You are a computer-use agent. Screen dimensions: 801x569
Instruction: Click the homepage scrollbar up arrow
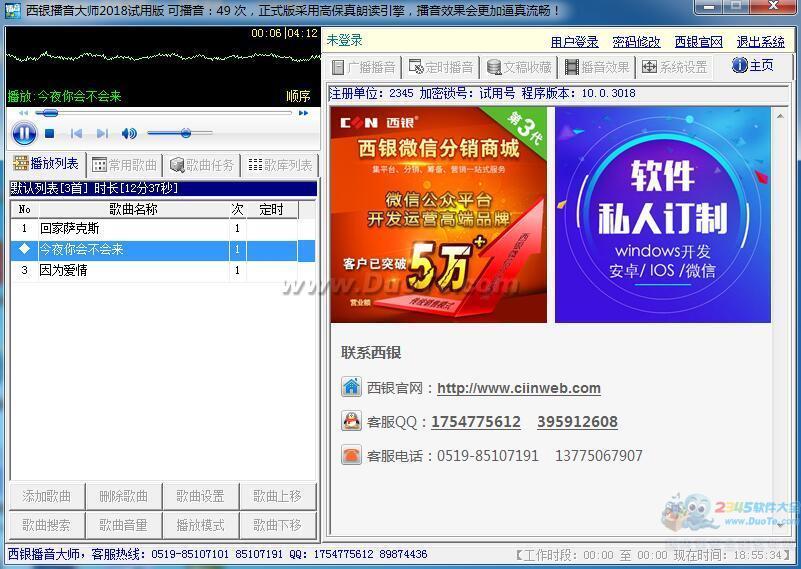click(780, 116)
